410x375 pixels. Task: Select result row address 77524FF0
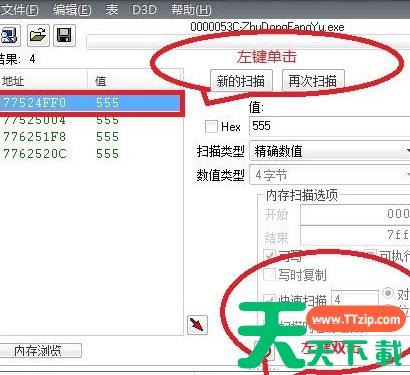(x=90, y=103)
